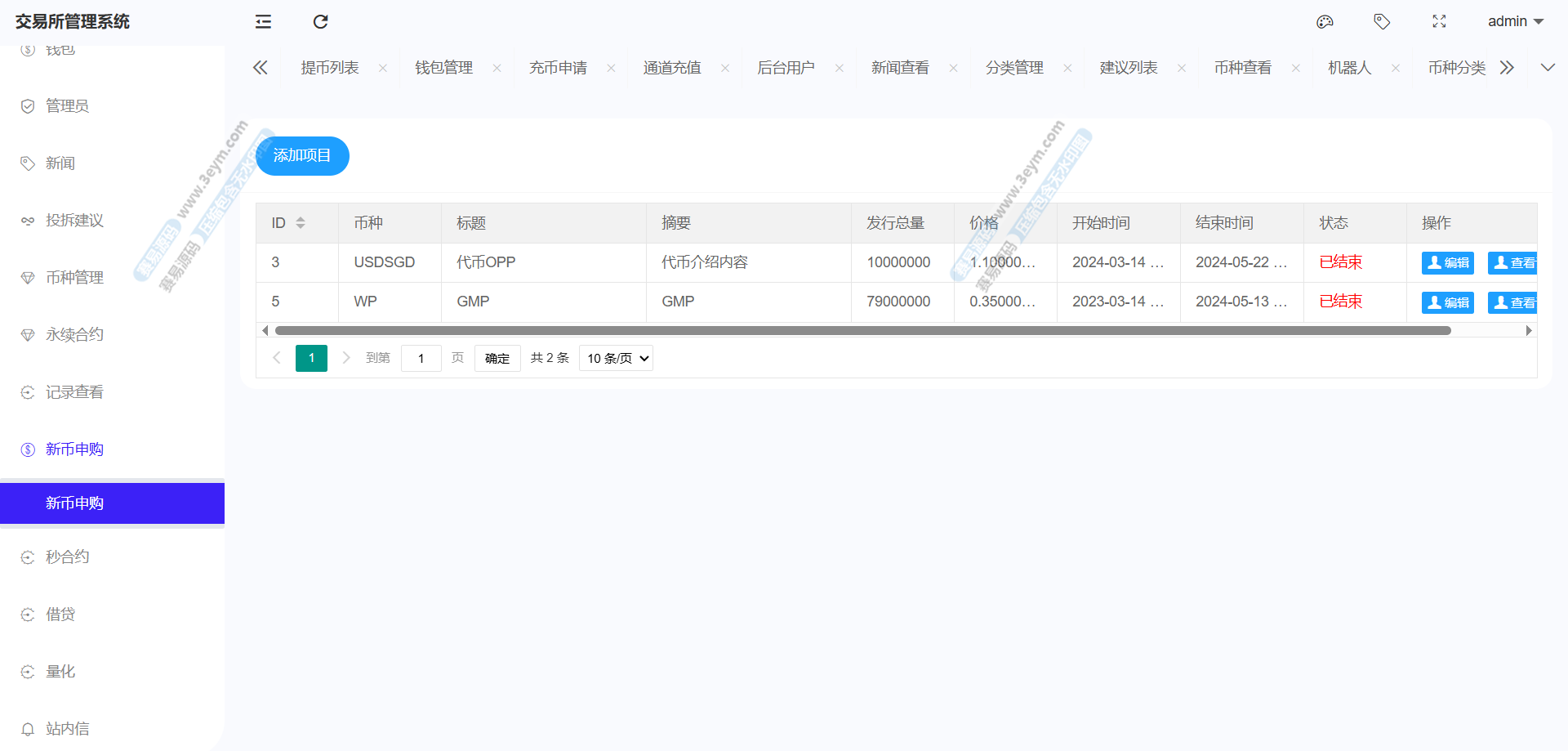Screen dimensions: 1568x751
Task: Click the sidebar collapse menu icon
Action: click(x=263, y=22)
